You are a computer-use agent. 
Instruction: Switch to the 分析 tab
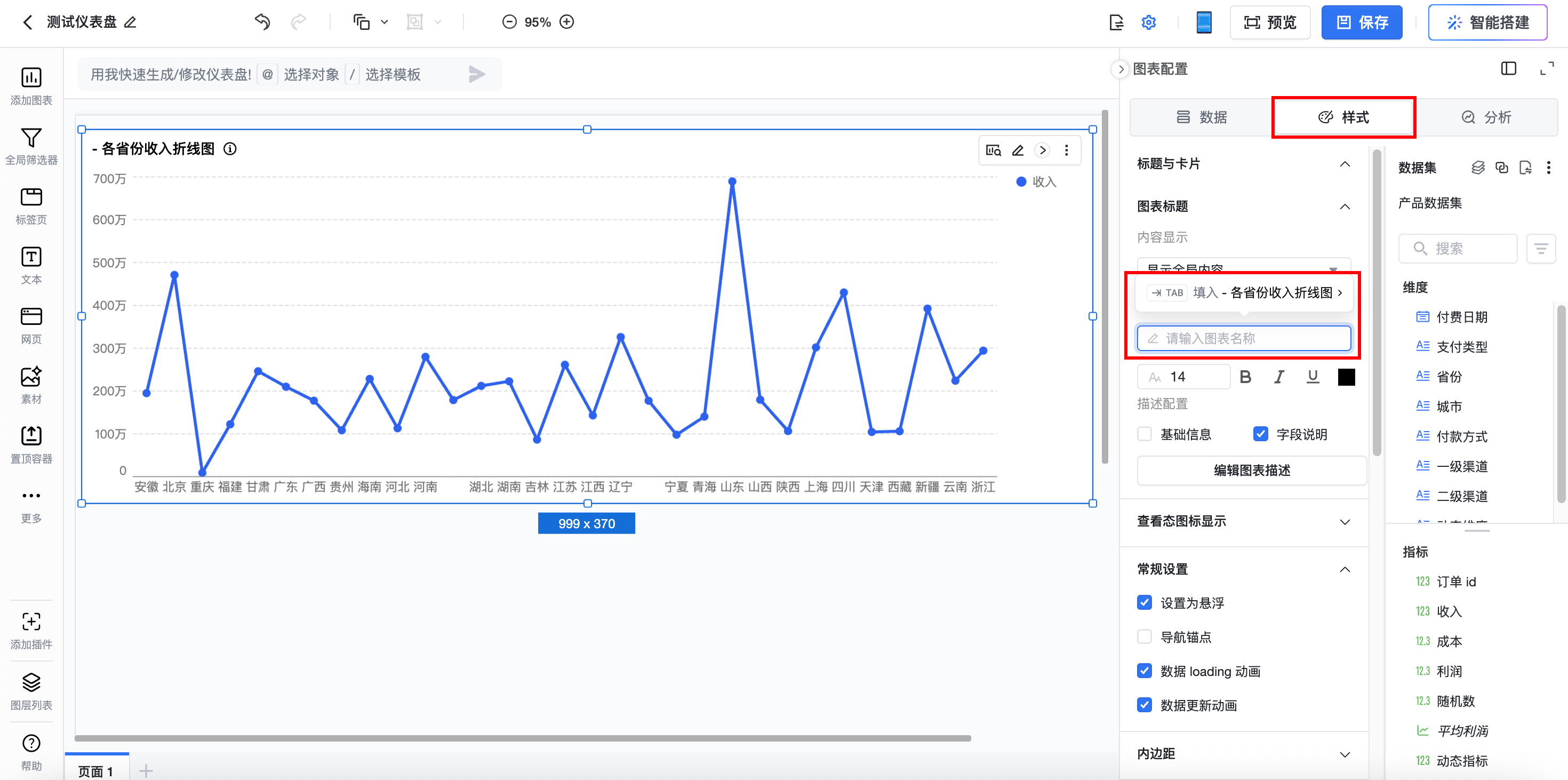point(1486,117)
